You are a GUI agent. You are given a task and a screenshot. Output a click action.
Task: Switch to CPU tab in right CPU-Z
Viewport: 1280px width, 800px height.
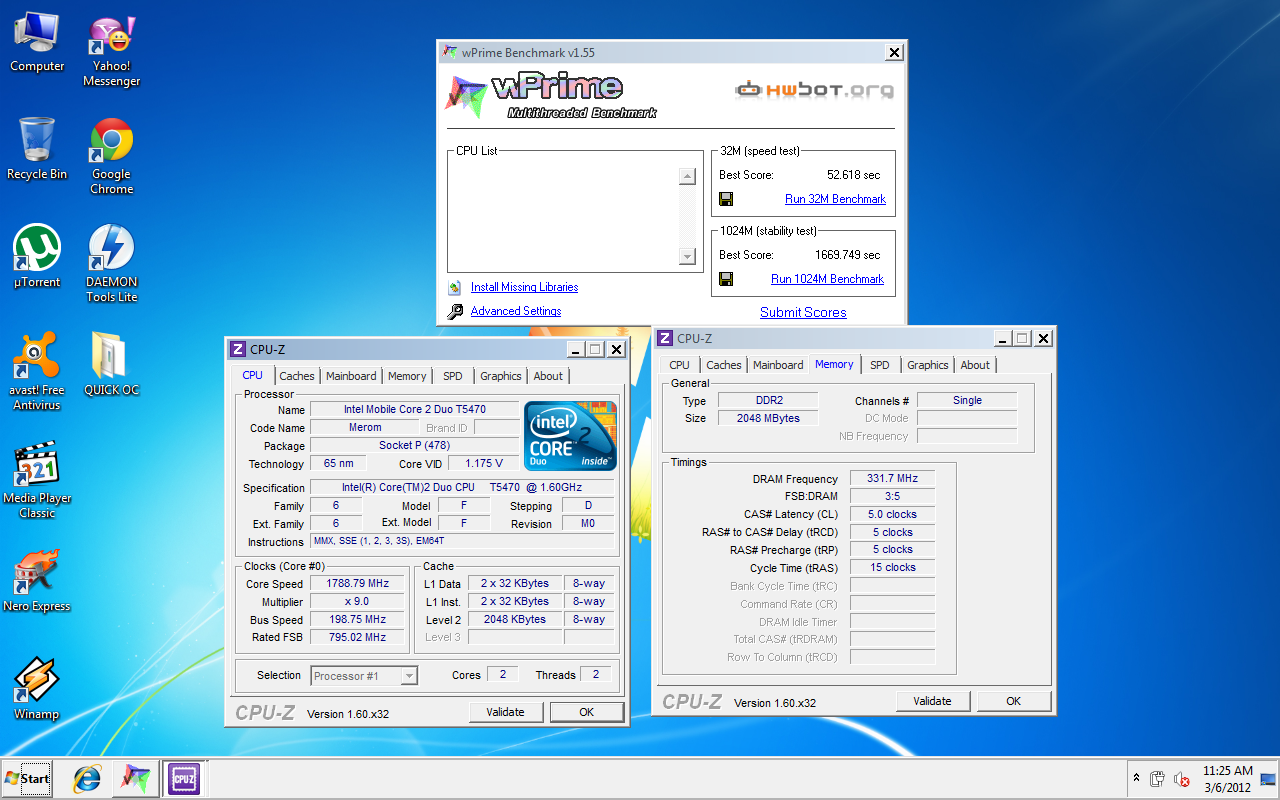point(679,365)
